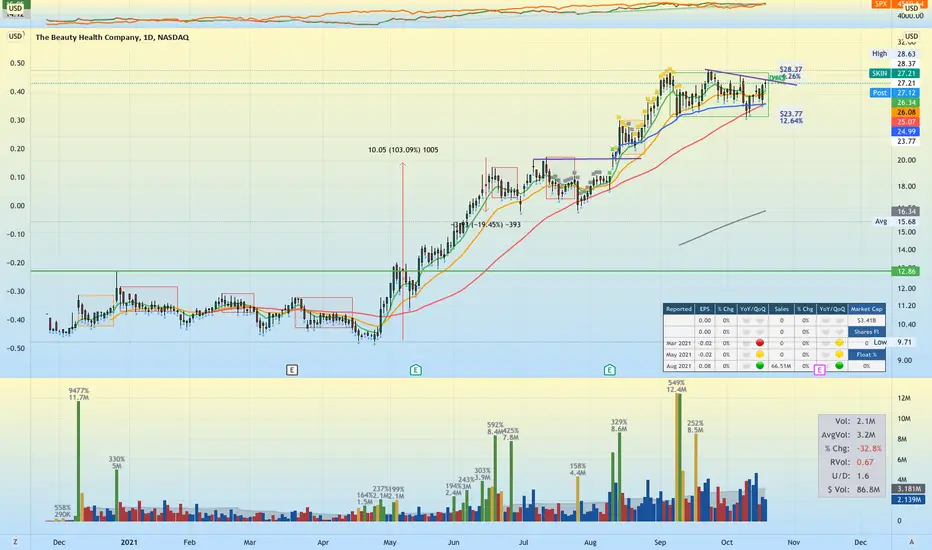This screenshot has width=932, height=550.
Task: Click the High 28.63 price label
Action: coord(893,54)
